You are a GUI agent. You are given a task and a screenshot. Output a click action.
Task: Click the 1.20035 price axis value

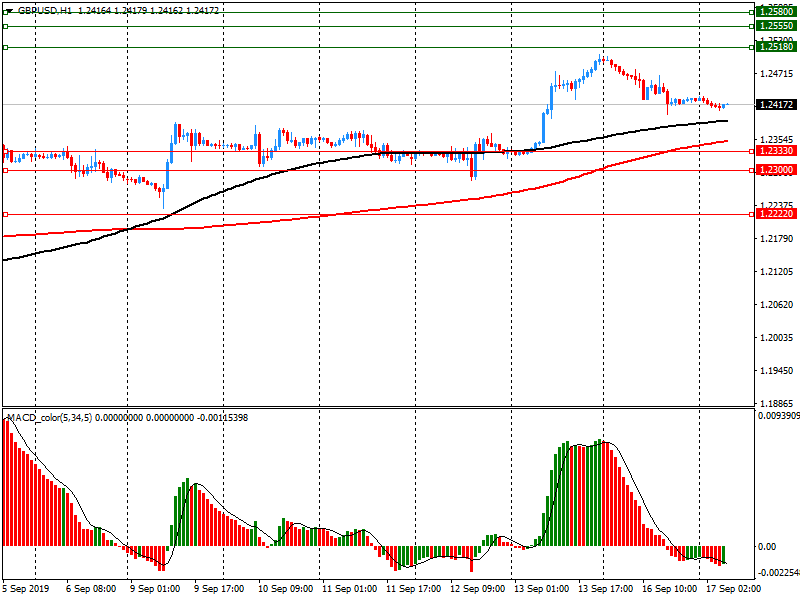[x=777, y=338]
